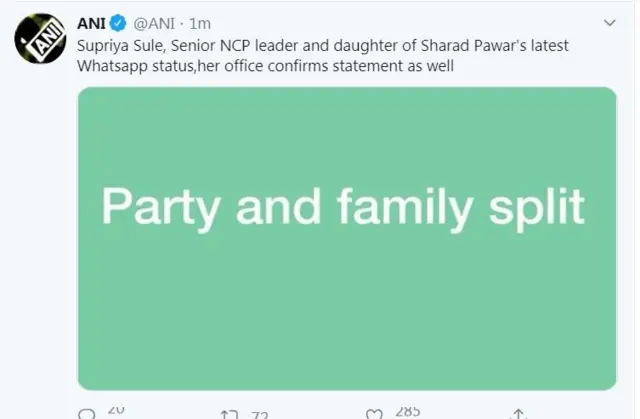Image resolution: width=640 pixels, height=419 pixels.
Task: Click the "Party and family split" text
Action: click(x=343, y=207)
